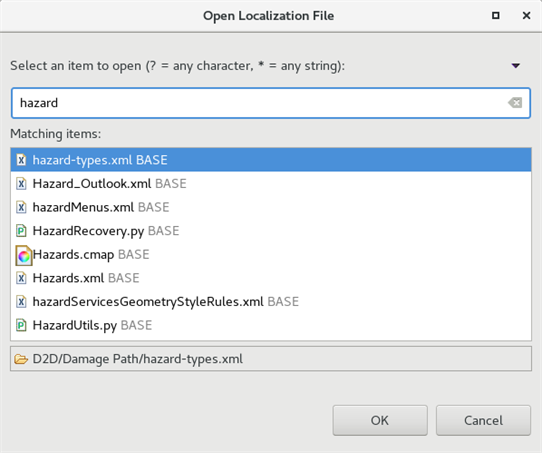Open the view menu dropdown arrow
Viewport: 542px width, 453px height.
tap(516, 66)
